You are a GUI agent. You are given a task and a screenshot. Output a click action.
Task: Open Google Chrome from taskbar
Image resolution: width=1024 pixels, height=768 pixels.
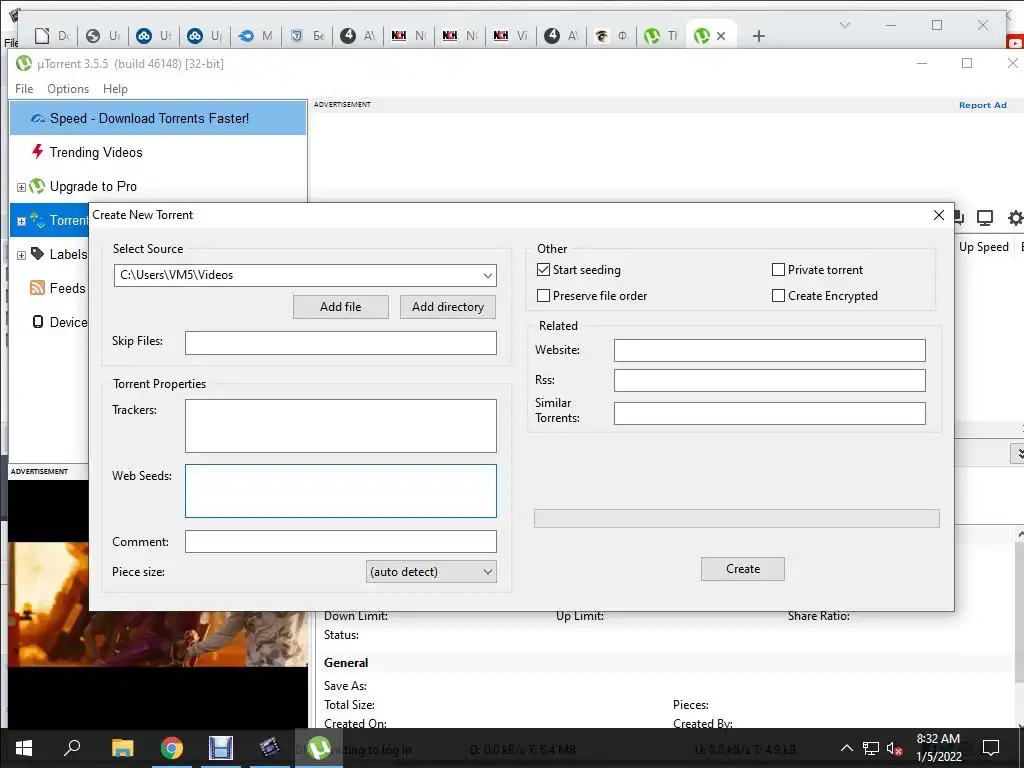click(x=172, y=748)
